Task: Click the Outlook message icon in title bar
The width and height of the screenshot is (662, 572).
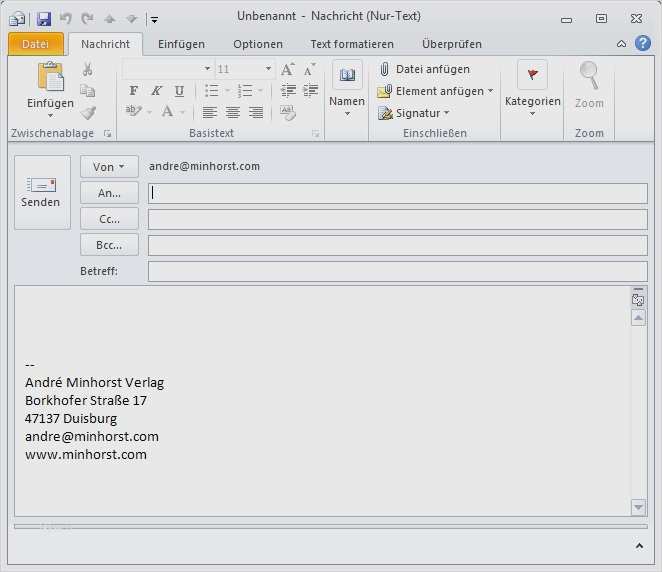Action: [17, 19]
